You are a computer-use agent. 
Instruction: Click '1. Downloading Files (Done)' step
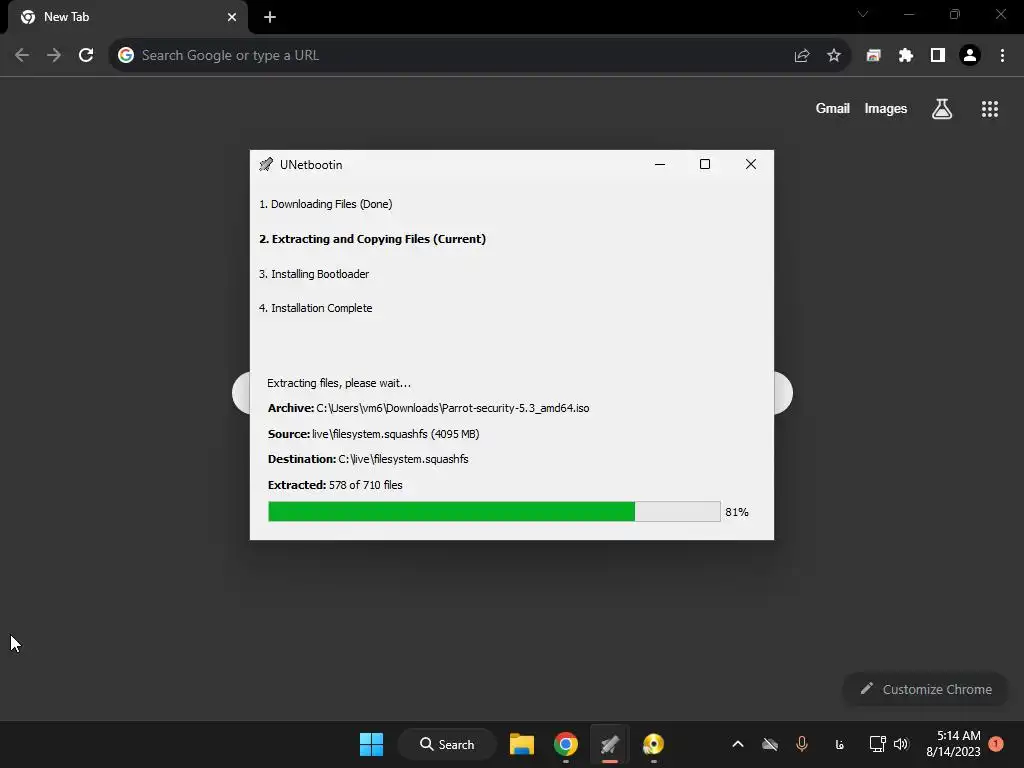325,204
